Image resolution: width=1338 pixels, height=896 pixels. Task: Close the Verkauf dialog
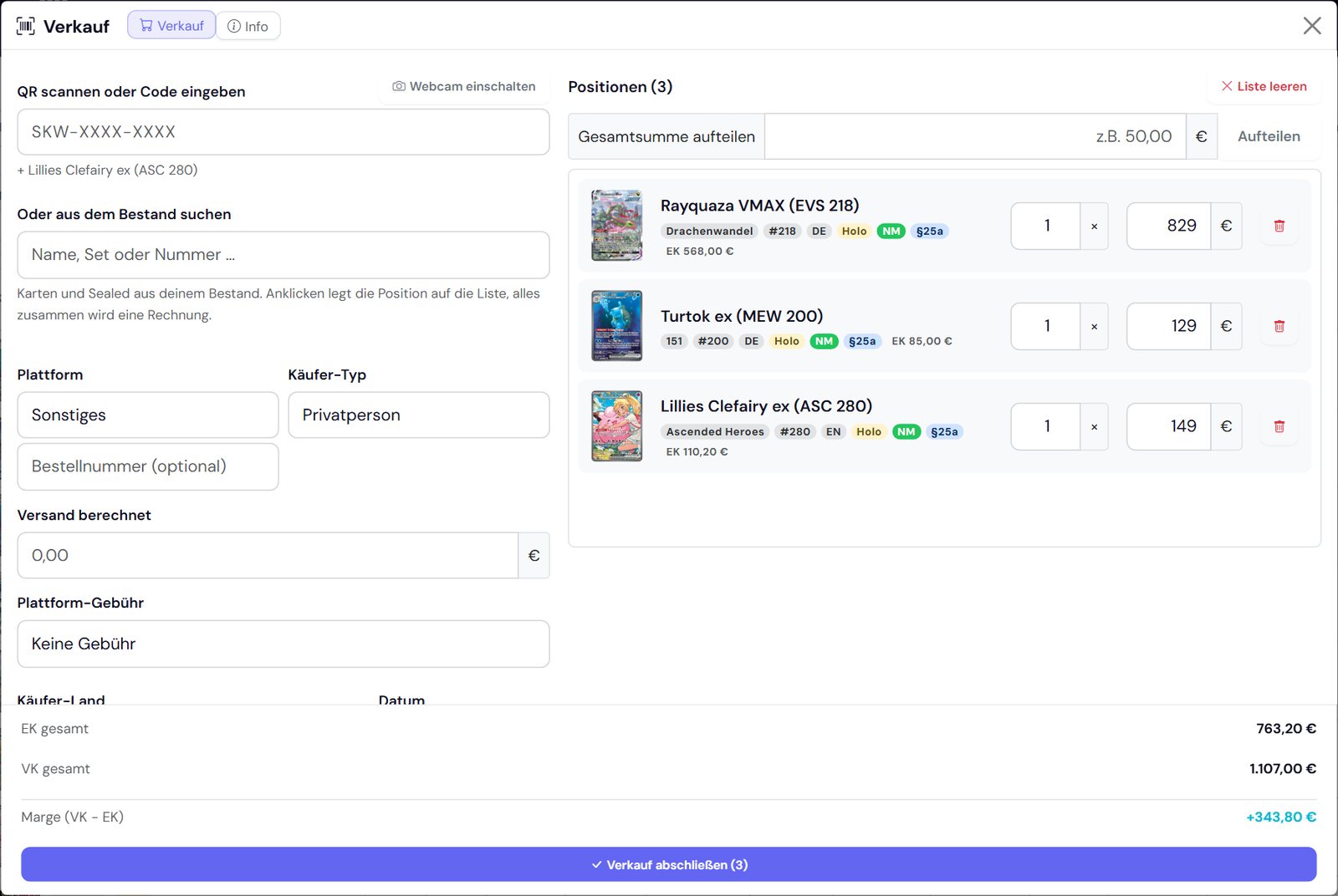(1312, 26)
